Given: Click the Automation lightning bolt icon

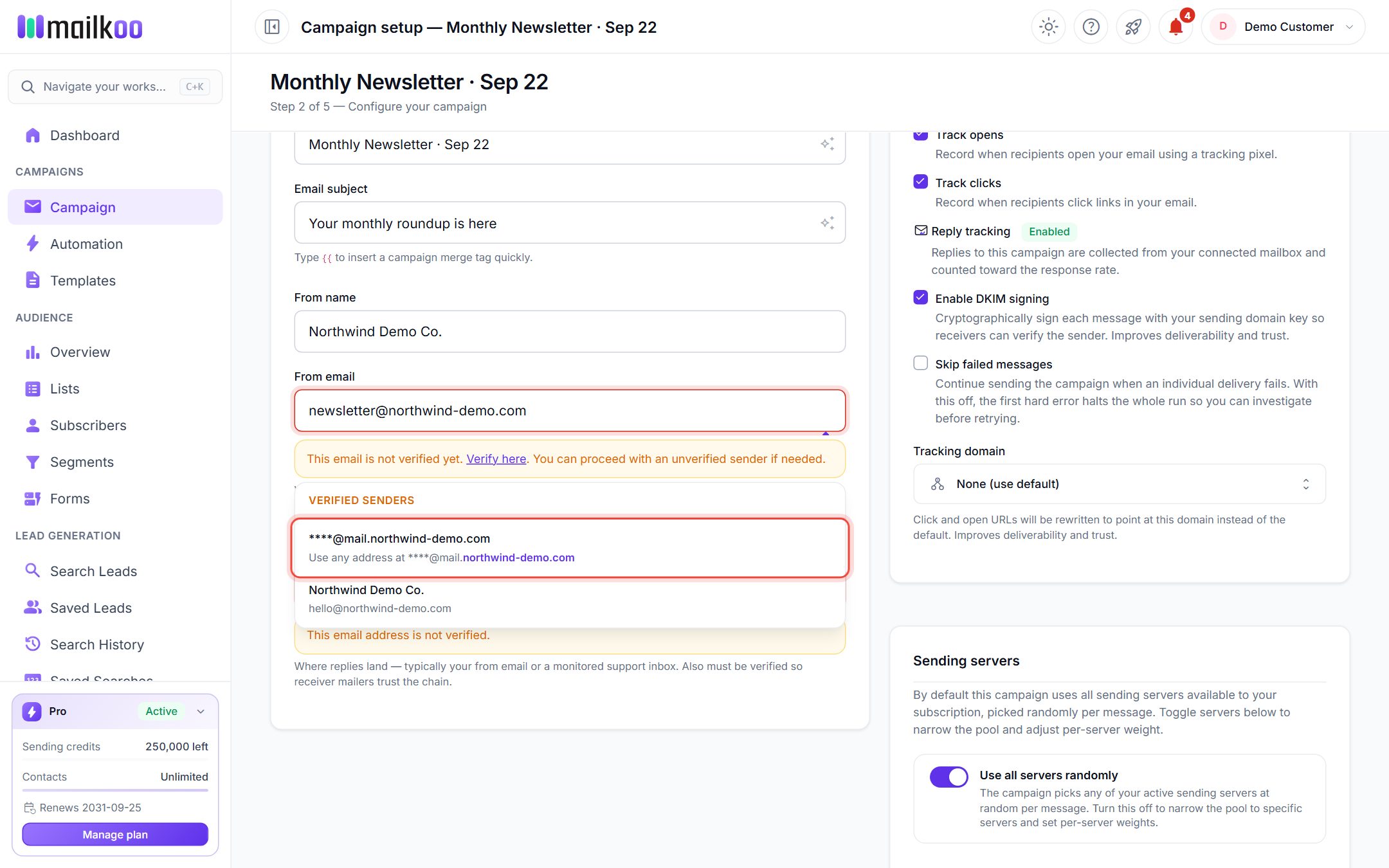Looking at the screenshot, I should point(32,244).
